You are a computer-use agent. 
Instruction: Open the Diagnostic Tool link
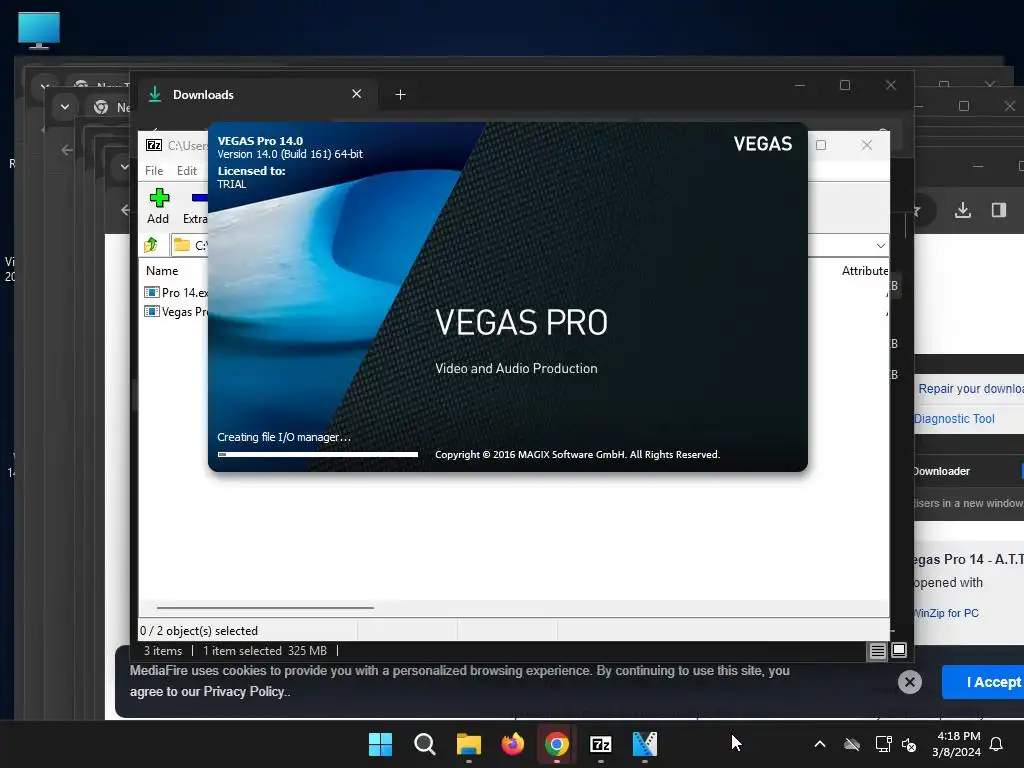[x=954, y=419]
